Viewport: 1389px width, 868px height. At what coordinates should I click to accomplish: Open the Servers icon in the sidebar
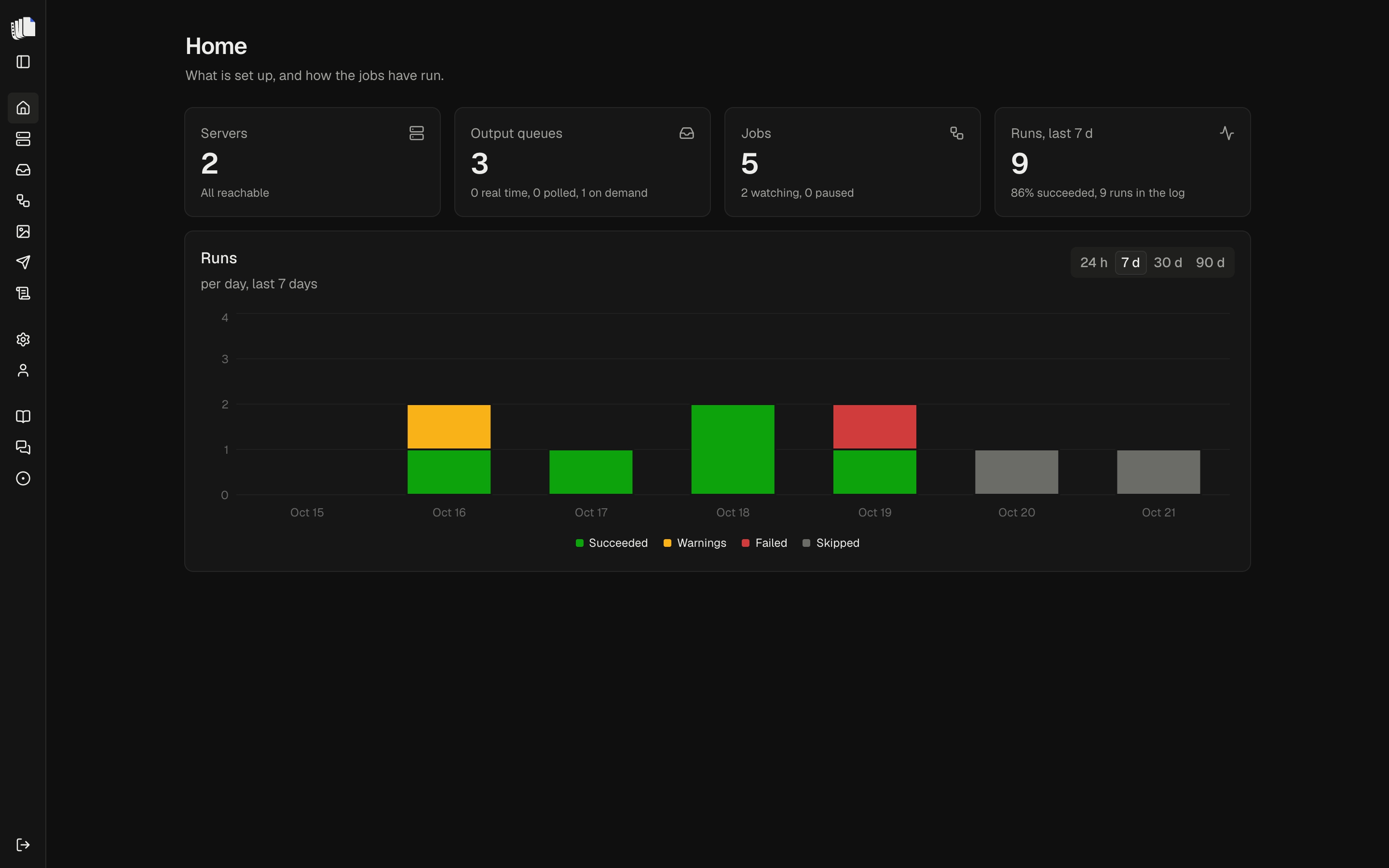tap(23, 139)
